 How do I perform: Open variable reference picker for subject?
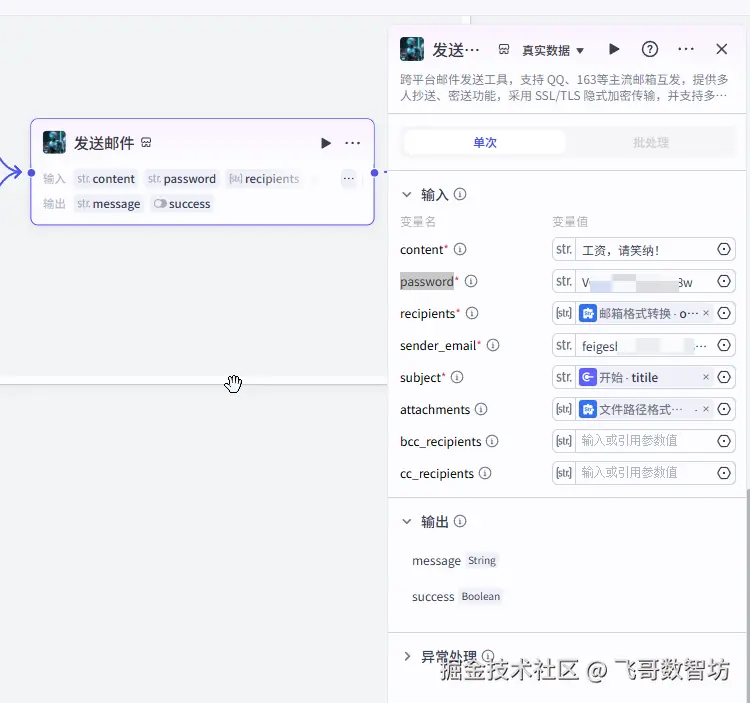click(x=724, y=377)
